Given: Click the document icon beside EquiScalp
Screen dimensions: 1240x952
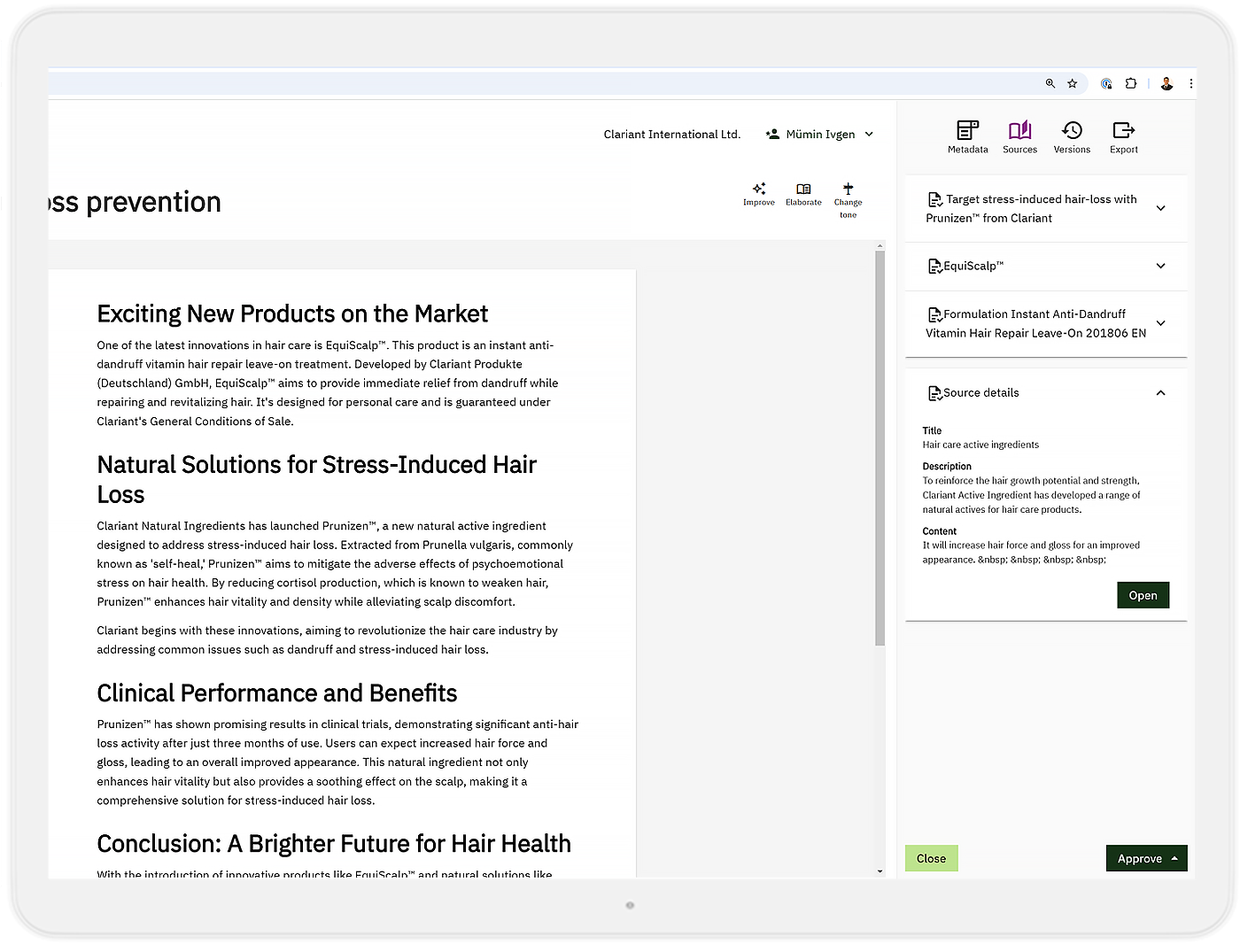Looking at the screenshot, I should [x=934, y=266].
